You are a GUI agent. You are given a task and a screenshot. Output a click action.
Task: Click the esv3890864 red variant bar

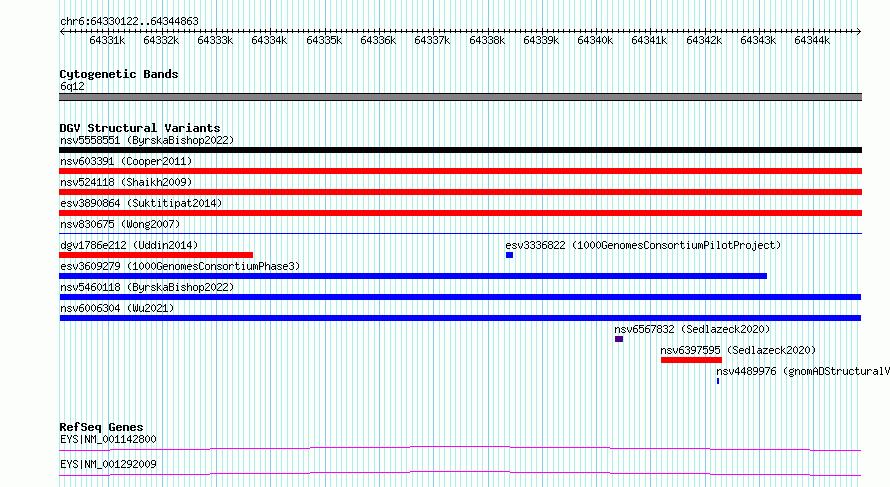(x=460, y=213)
